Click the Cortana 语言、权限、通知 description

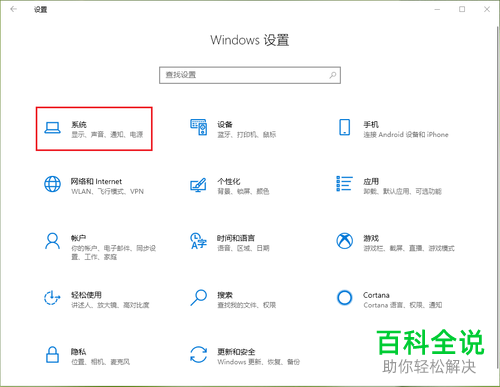point(403,305)
